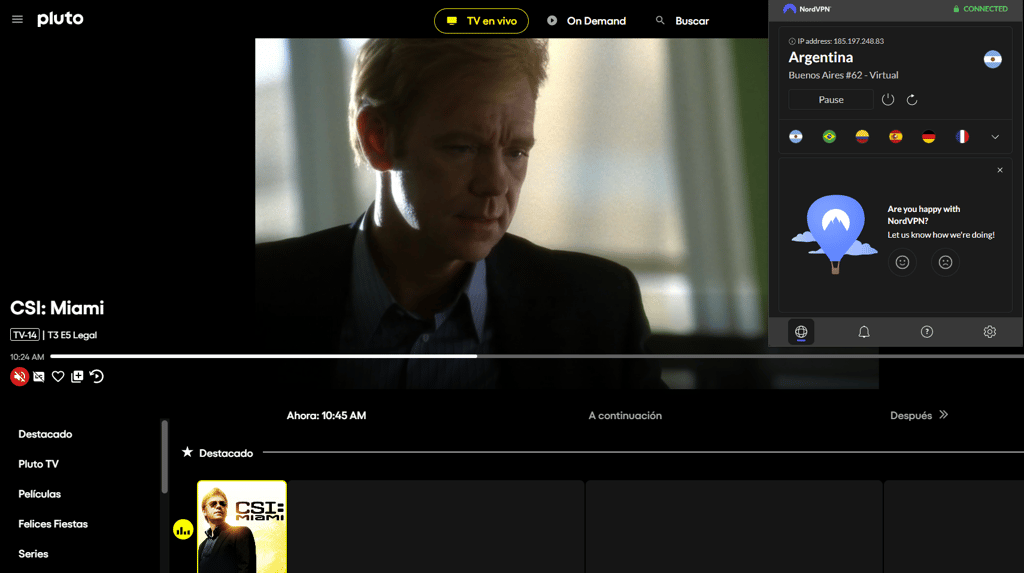Select Colombia flag in quick connect
This screenshot has height=573, width=1024.
(x=862, y=137)
